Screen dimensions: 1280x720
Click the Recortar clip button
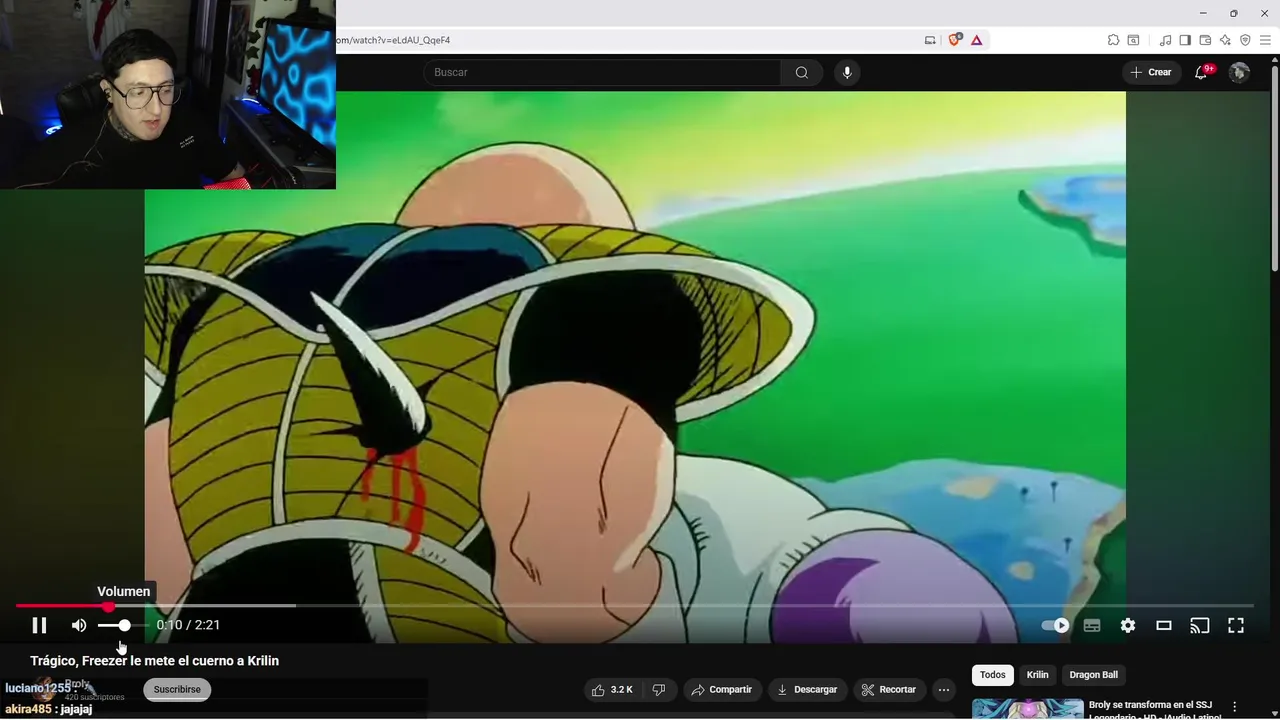889,689
